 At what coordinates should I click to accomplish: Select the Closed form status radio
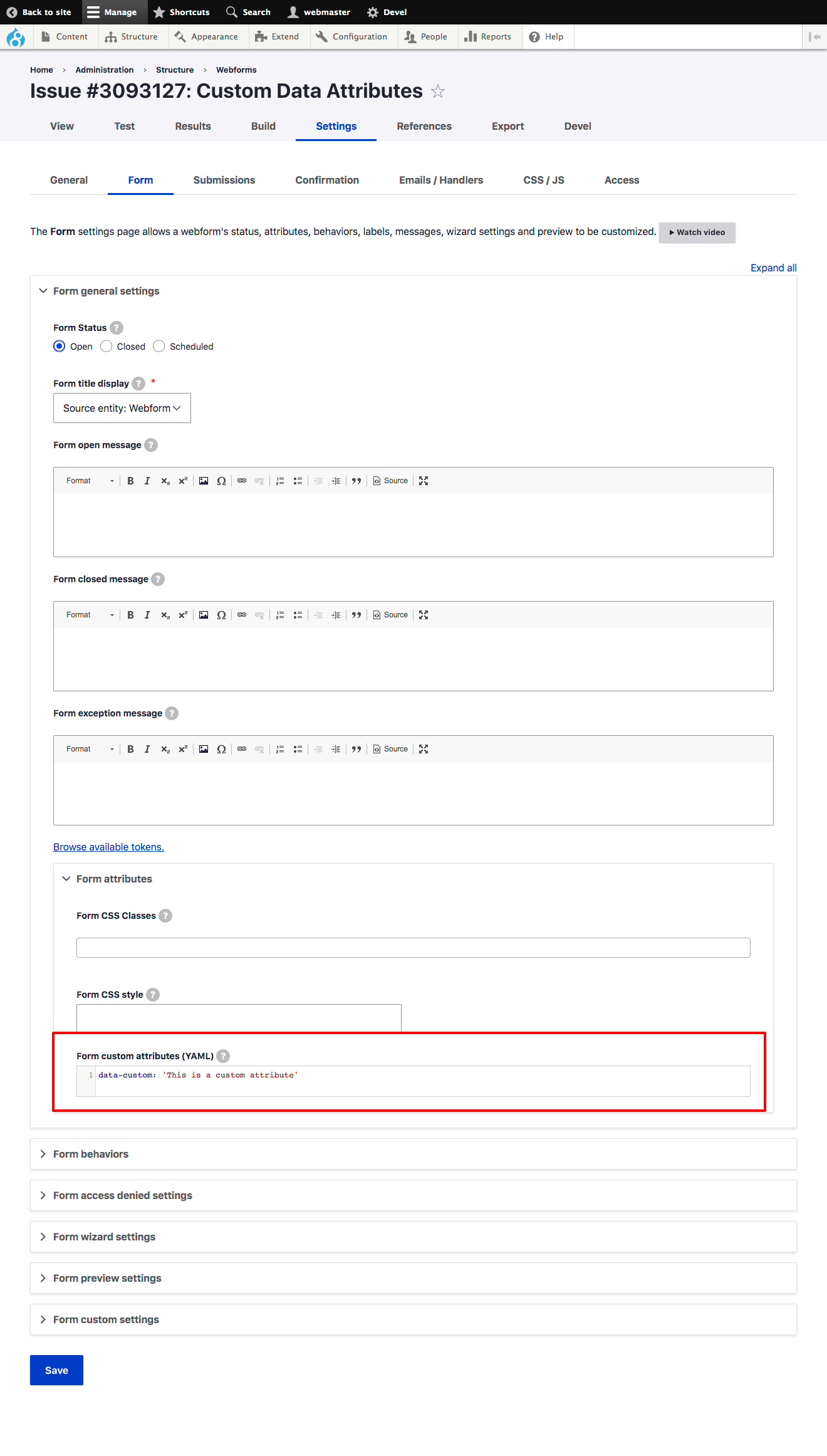click(x=107, y=346)
